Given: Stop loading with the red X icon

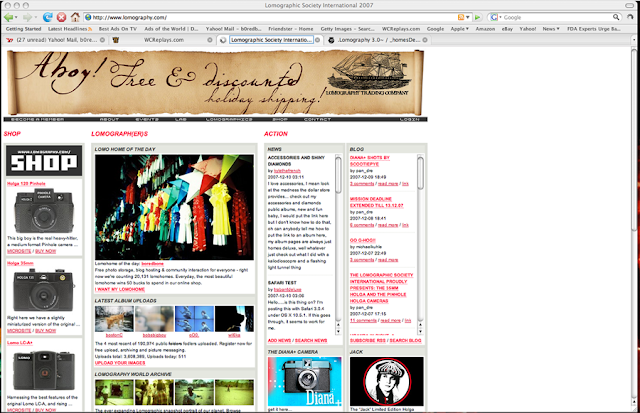Looking at the screenshot, I should (x=61, y=17).
